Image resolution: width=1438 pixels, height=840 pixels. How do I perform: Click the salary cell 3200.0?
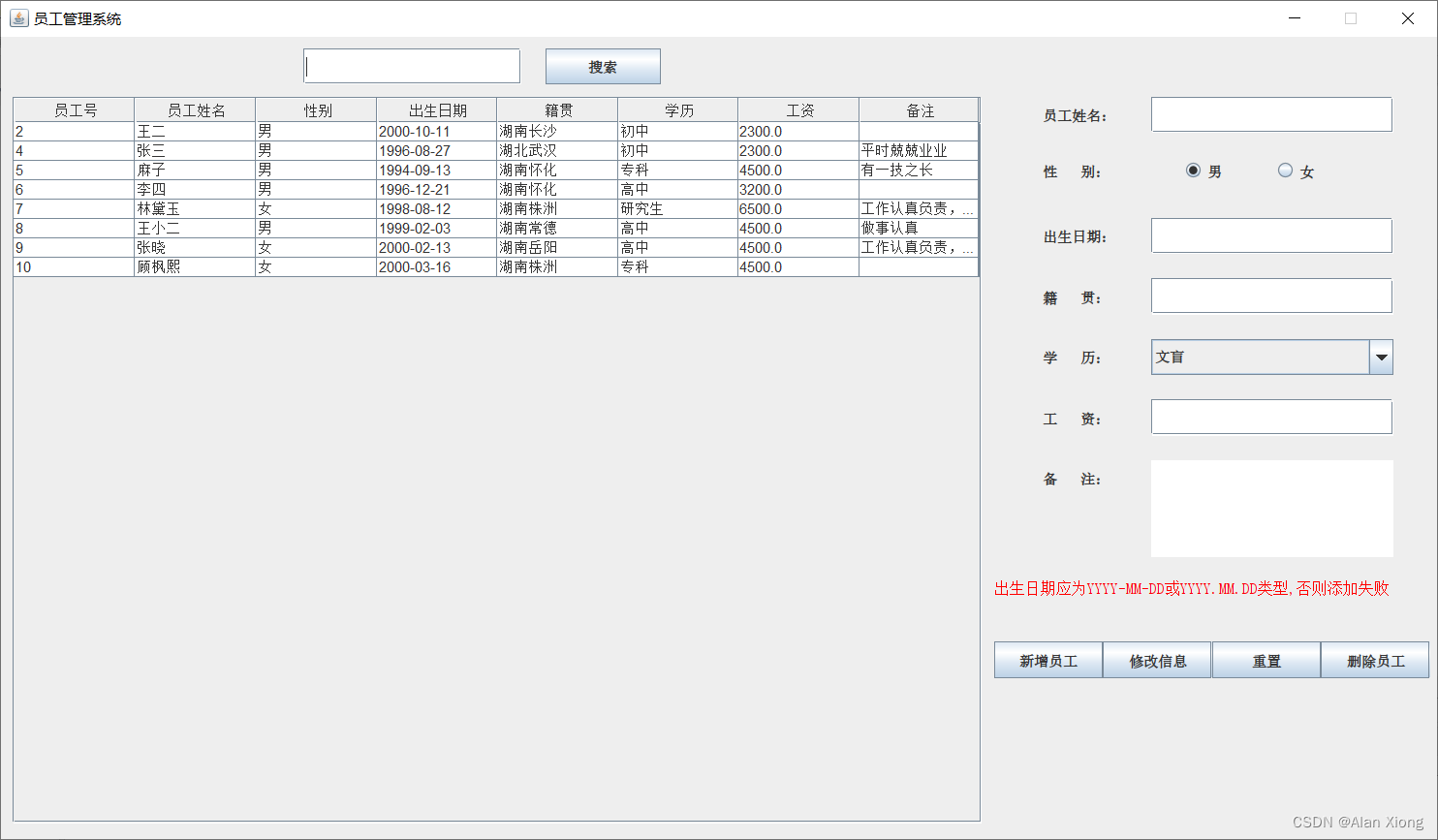click(798, 189)
